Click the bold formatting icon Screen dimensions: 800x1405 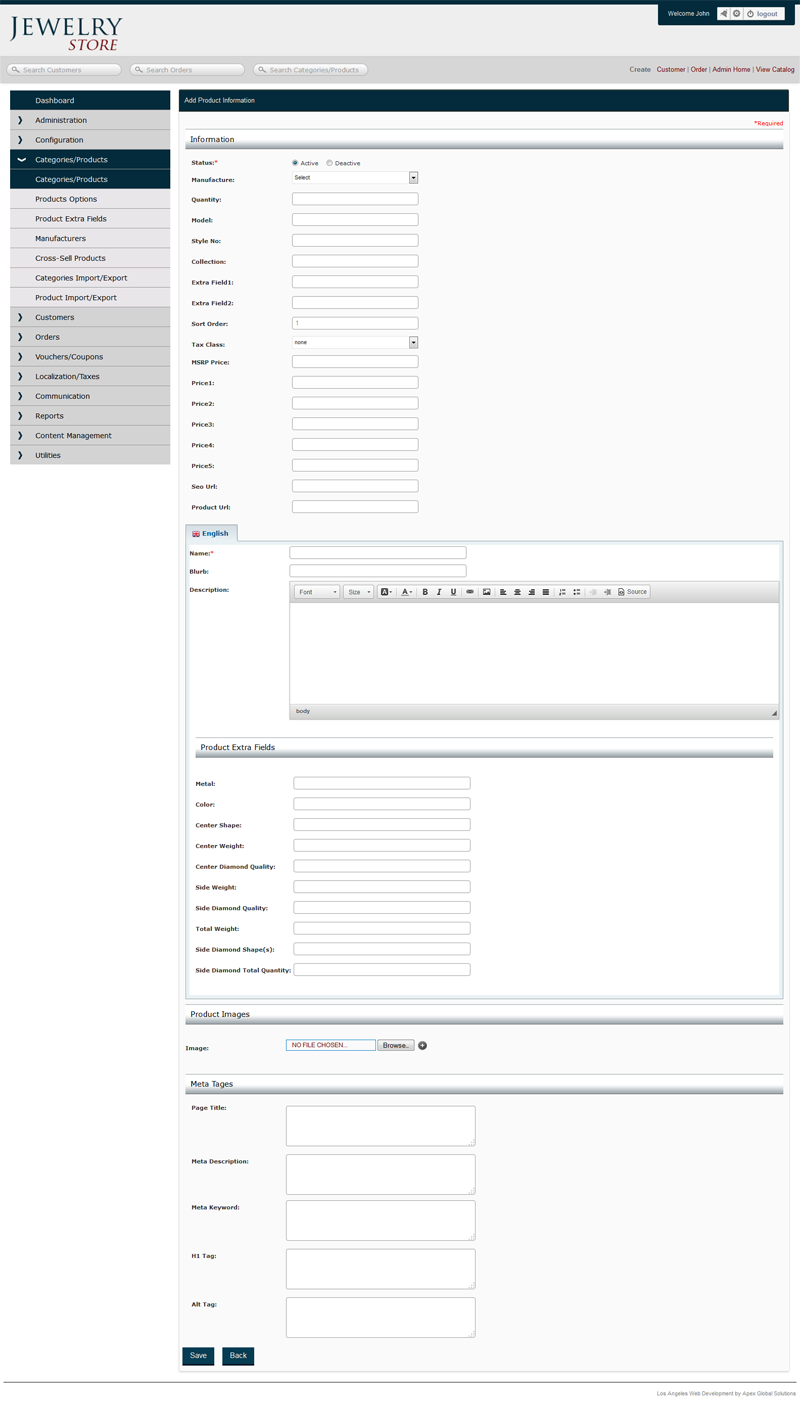tap(425, 592)
